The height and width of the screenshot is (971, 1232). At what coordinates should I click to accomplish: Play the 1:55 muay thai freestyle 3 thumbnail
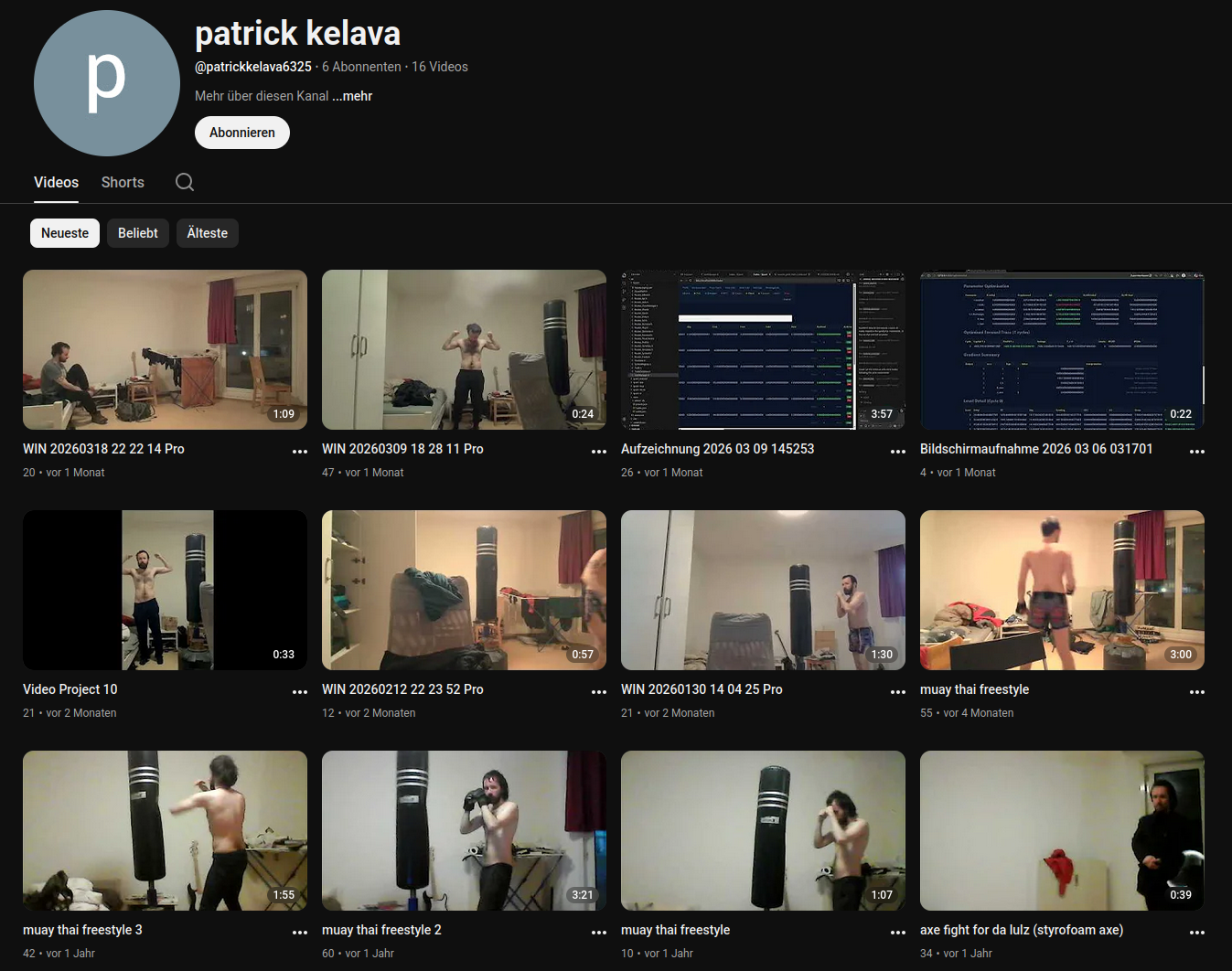click(165, 830)
